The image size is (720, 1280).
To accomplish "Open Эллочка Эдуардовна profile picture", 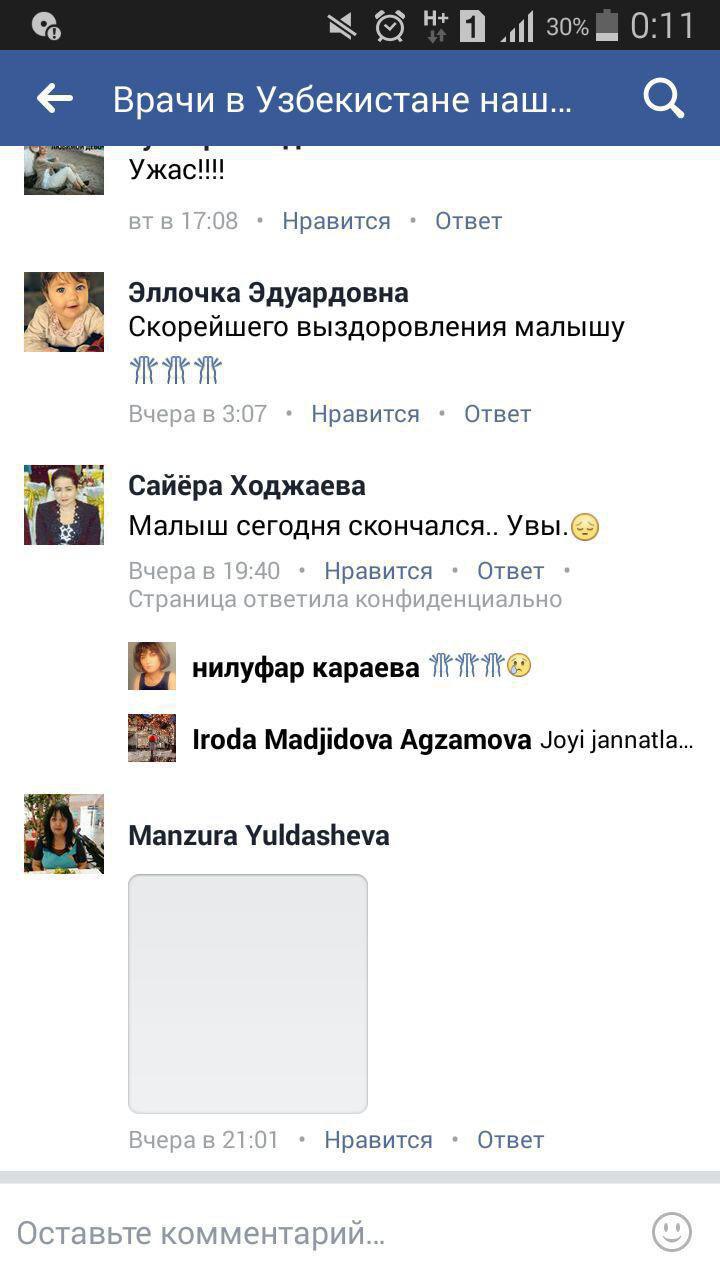I will pyautogui.click(x=64, y=312).
